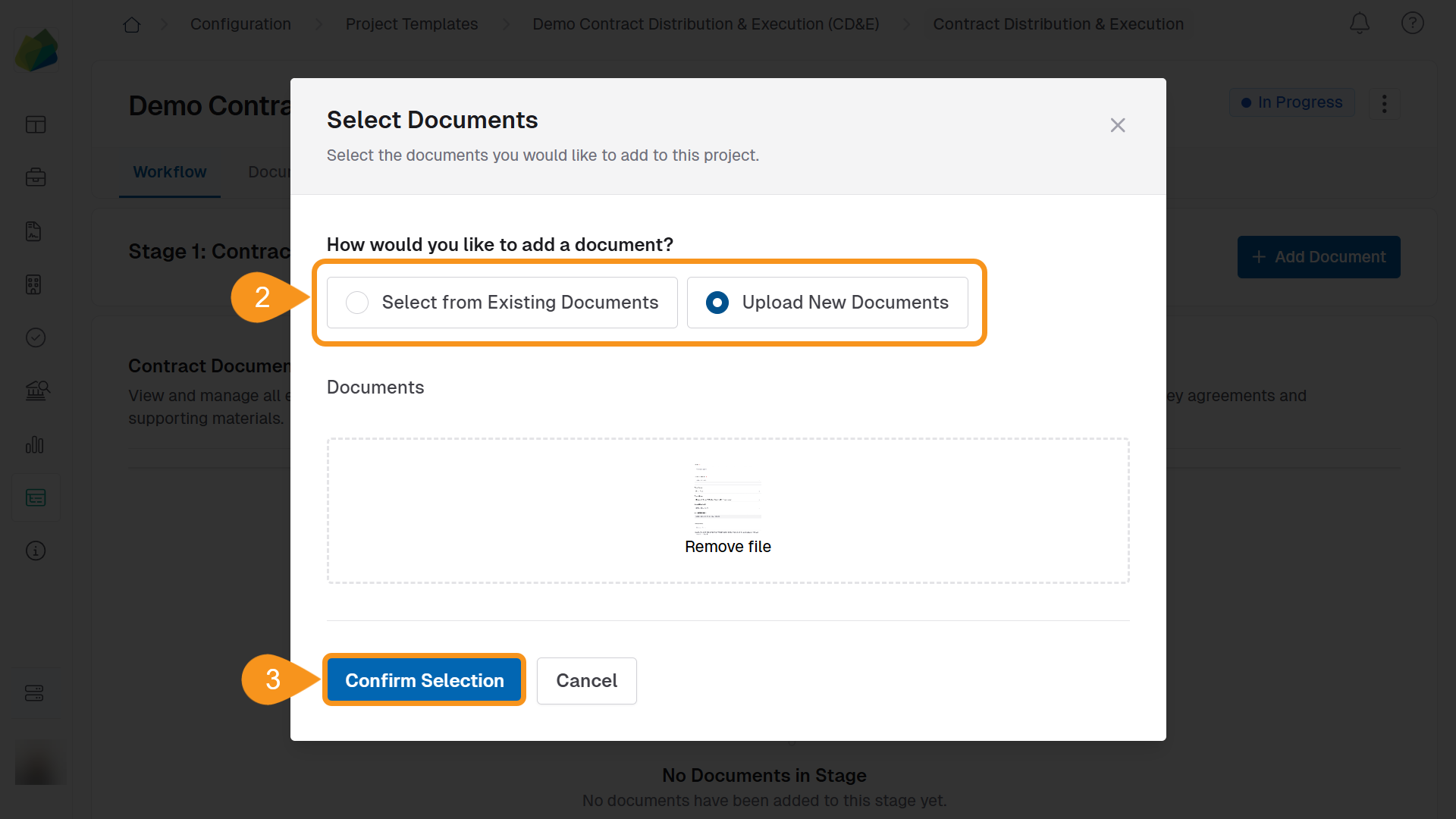
Task: Remove the uploaded file
Action: (727, 547)
